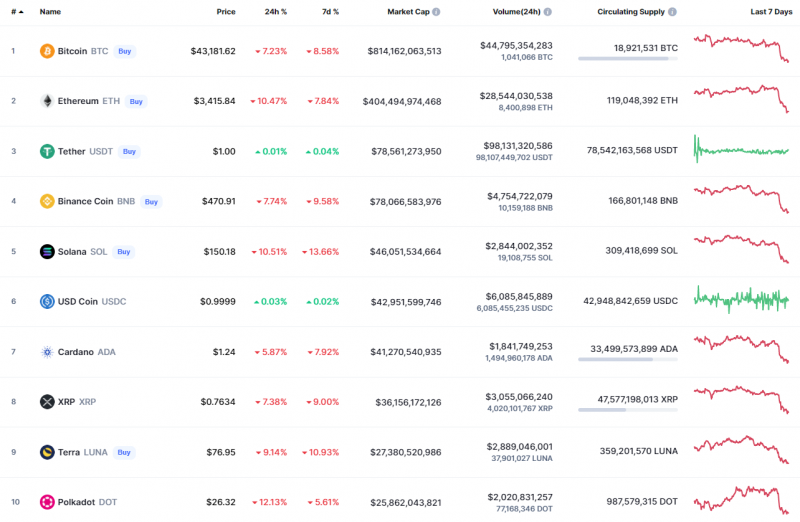Open the Ethereum name link

(78, 101)
